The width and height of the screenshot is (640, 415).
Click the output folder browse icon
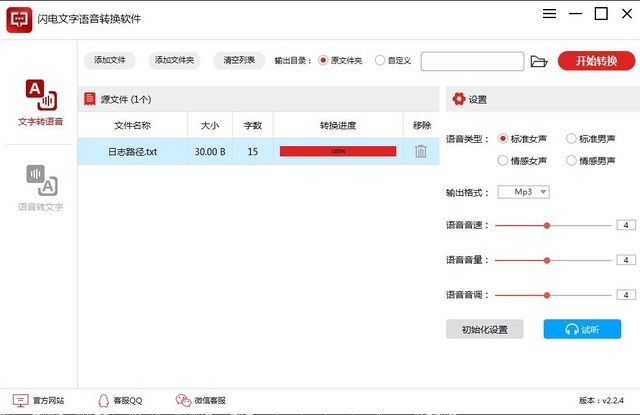coord(539,61)
